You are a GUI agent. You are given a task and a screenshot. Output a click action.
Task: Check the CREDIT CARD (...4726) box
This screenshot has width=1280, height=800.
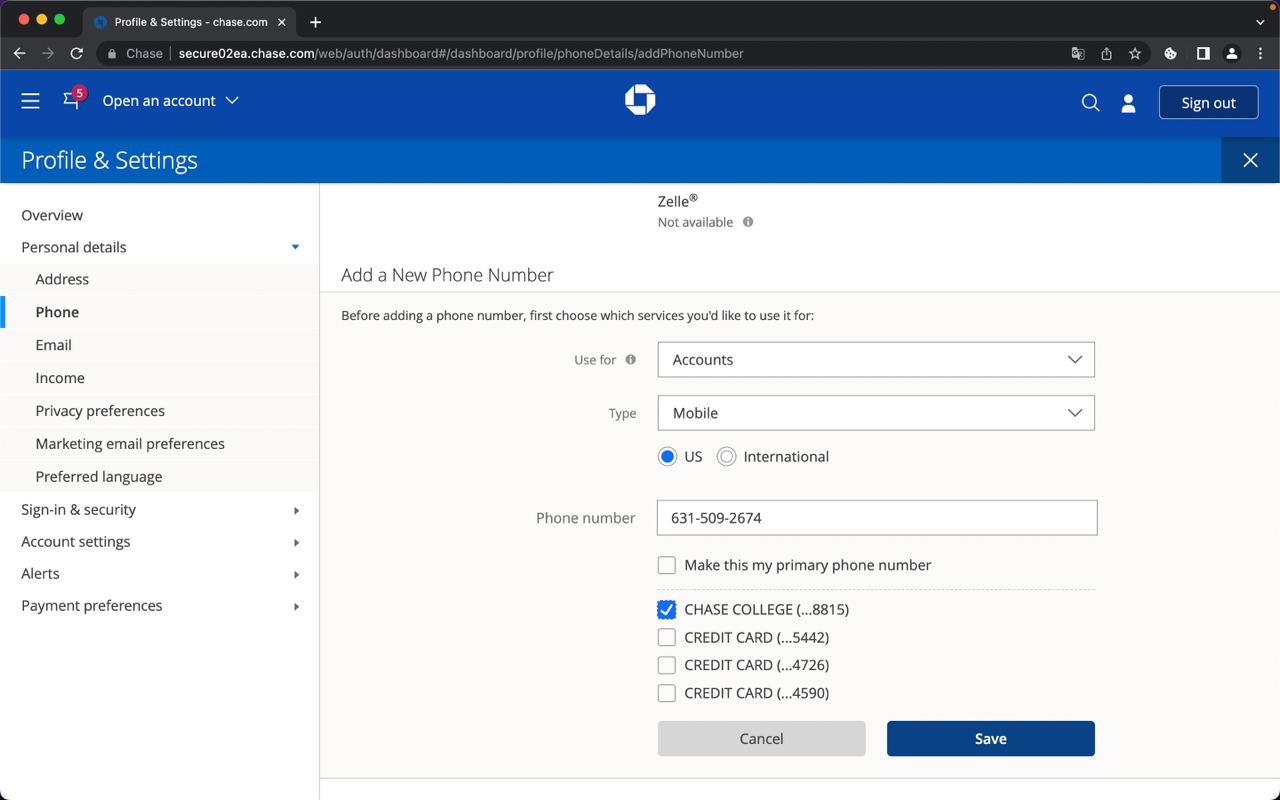[667, 665]
